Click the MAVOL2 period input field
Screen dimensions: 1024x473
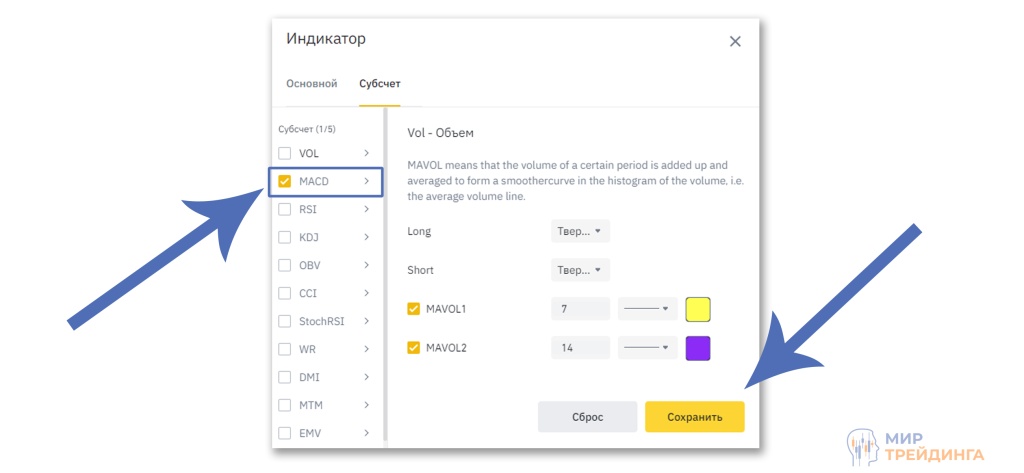(x=580, y=348)
